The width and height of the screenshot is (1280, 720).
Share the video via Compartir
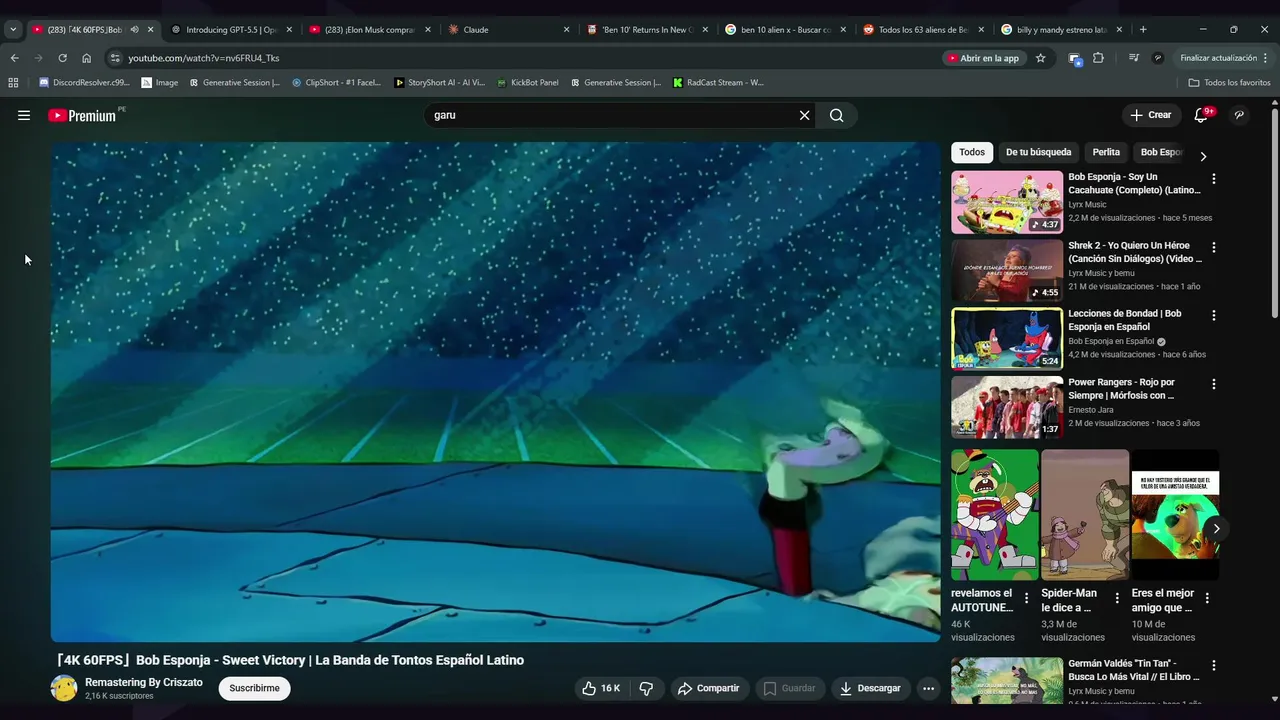click(708, 688)
